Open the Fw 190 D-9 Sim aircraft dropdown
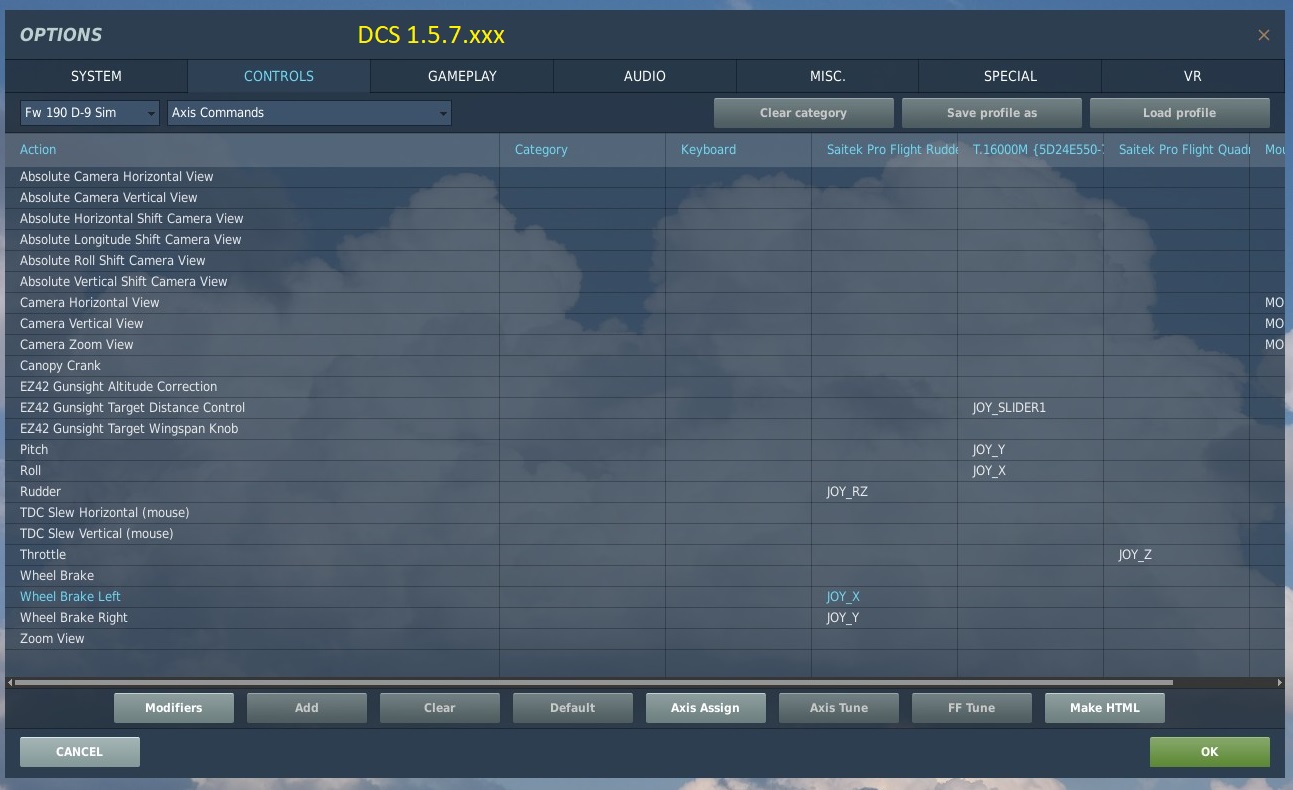 (90, 113)
